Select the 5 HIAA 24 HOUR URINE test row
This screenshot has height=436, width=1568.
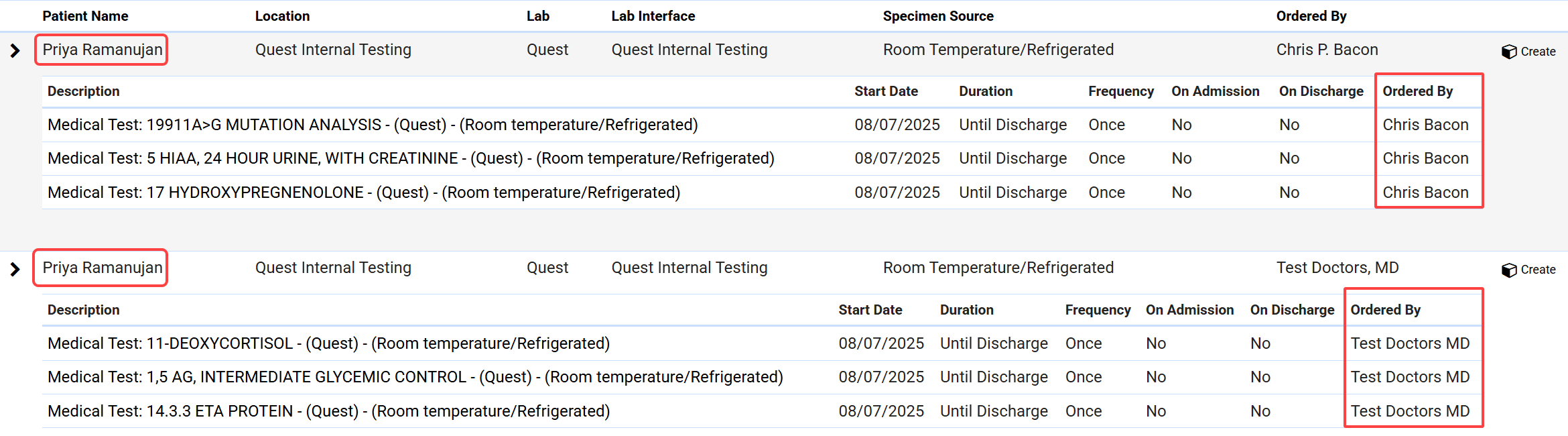pyautogui.click(x=411, y=158)
